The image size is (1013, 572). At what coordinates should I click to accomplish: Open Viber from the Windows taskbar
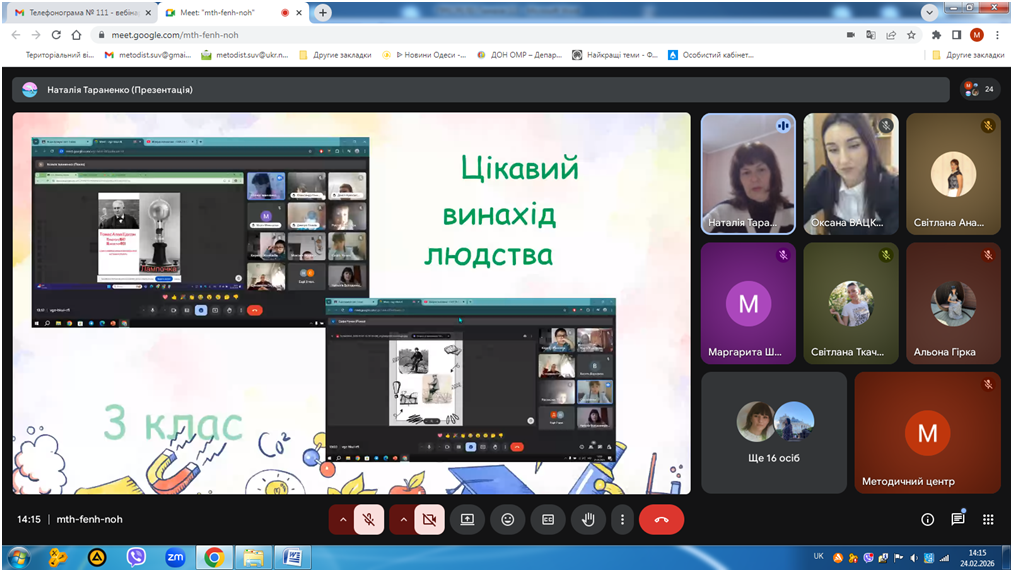point(136,557)
